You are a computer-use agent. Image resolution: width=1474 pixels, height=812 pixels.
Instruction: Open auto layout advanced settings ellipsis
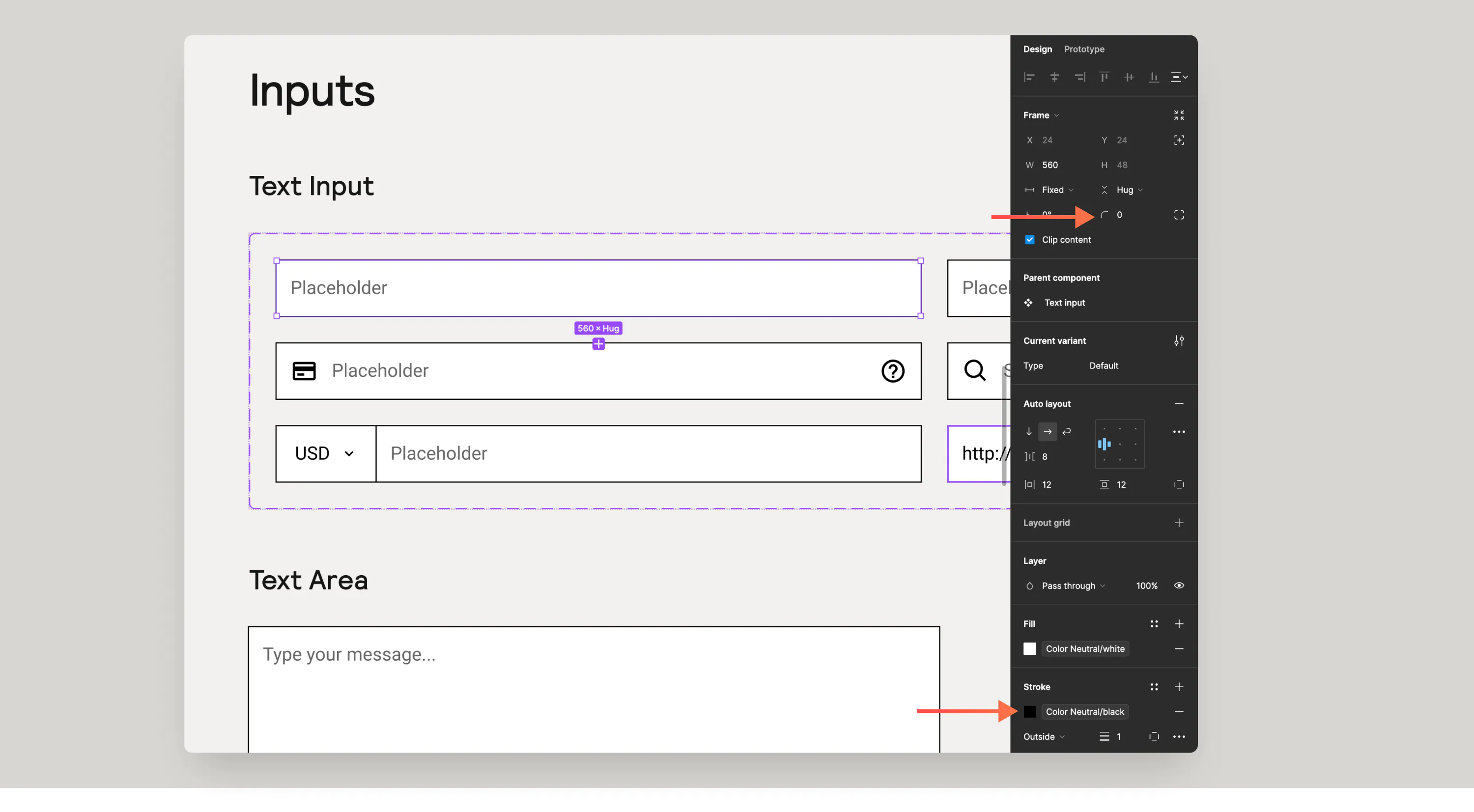(x=1179, y=431)
